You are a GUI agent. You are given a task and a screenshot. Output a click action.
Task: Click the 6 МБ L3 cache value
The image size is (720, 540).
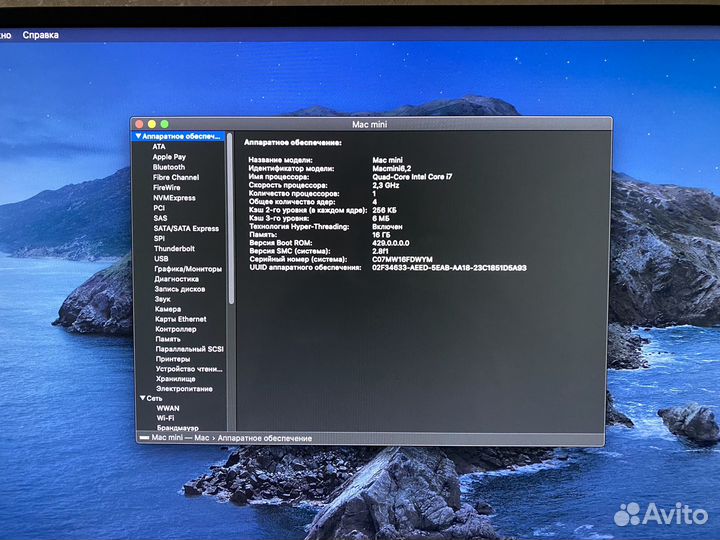point(381,219)
